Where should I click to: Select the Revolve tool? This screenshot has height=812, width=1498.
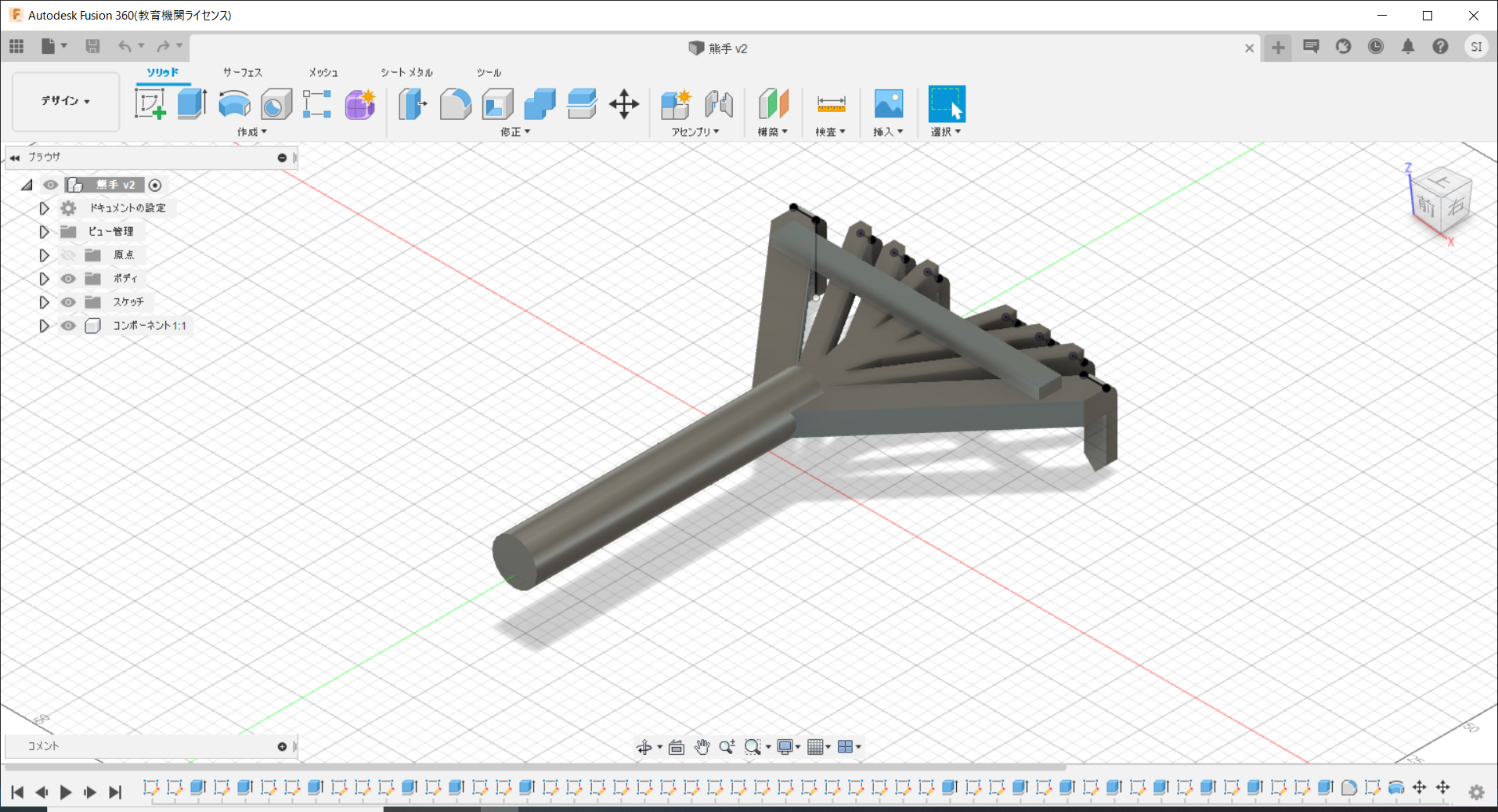pos(234,103)
